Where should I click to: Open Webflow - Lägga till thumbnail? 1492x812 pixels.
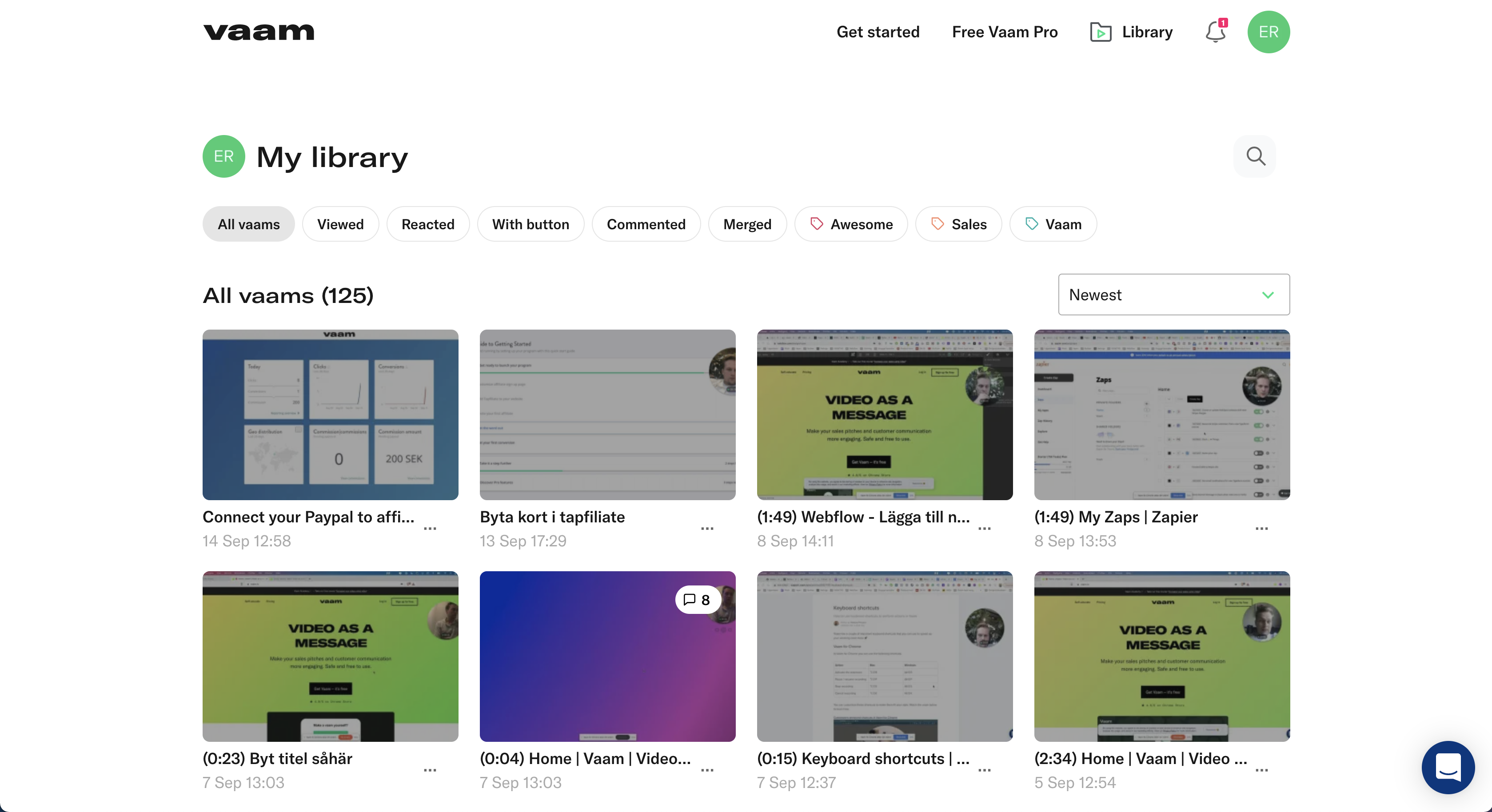coord(885,415)
